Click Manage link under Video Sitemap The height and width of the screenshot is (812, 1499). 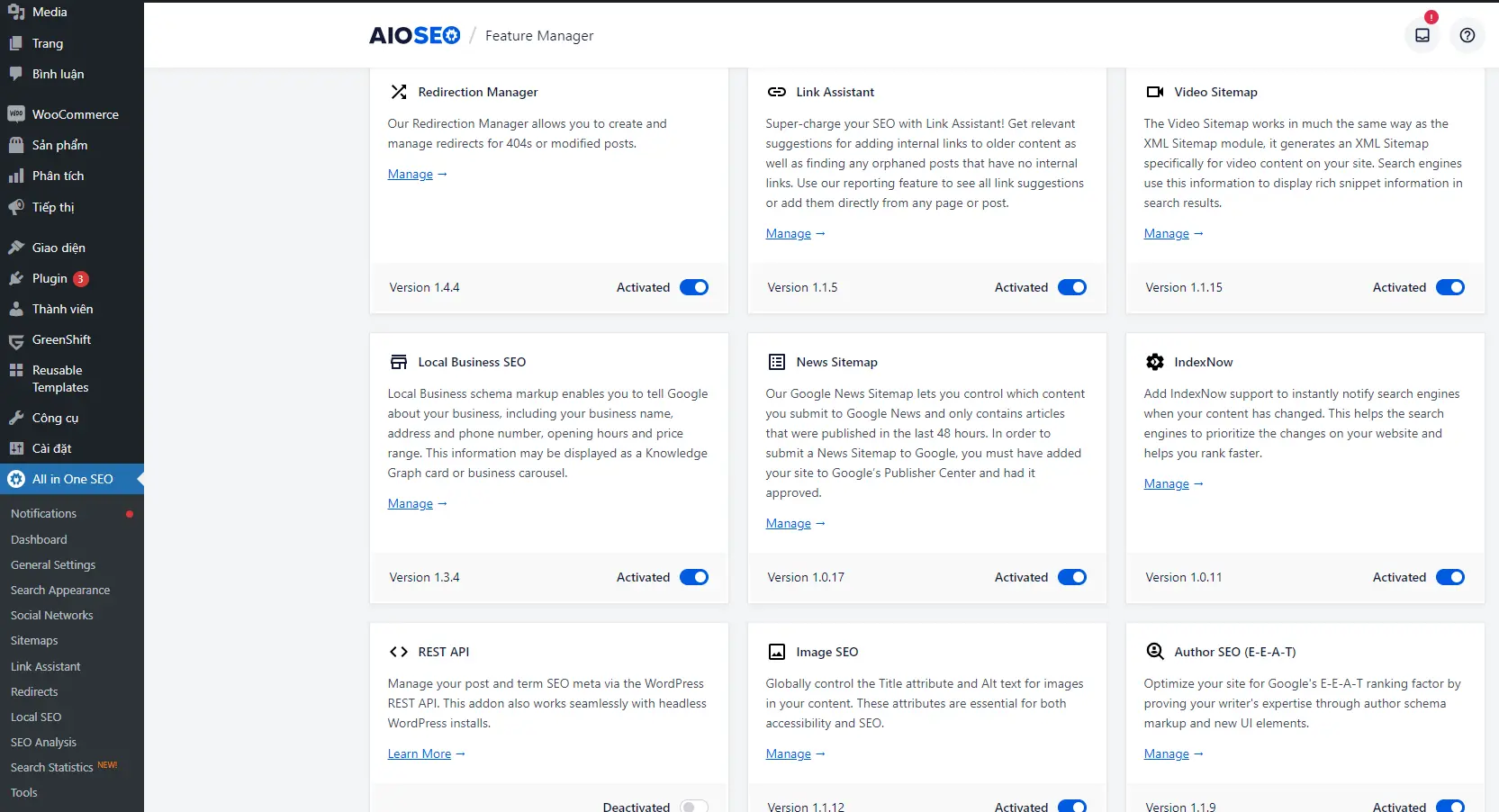tap(1167, 233)
